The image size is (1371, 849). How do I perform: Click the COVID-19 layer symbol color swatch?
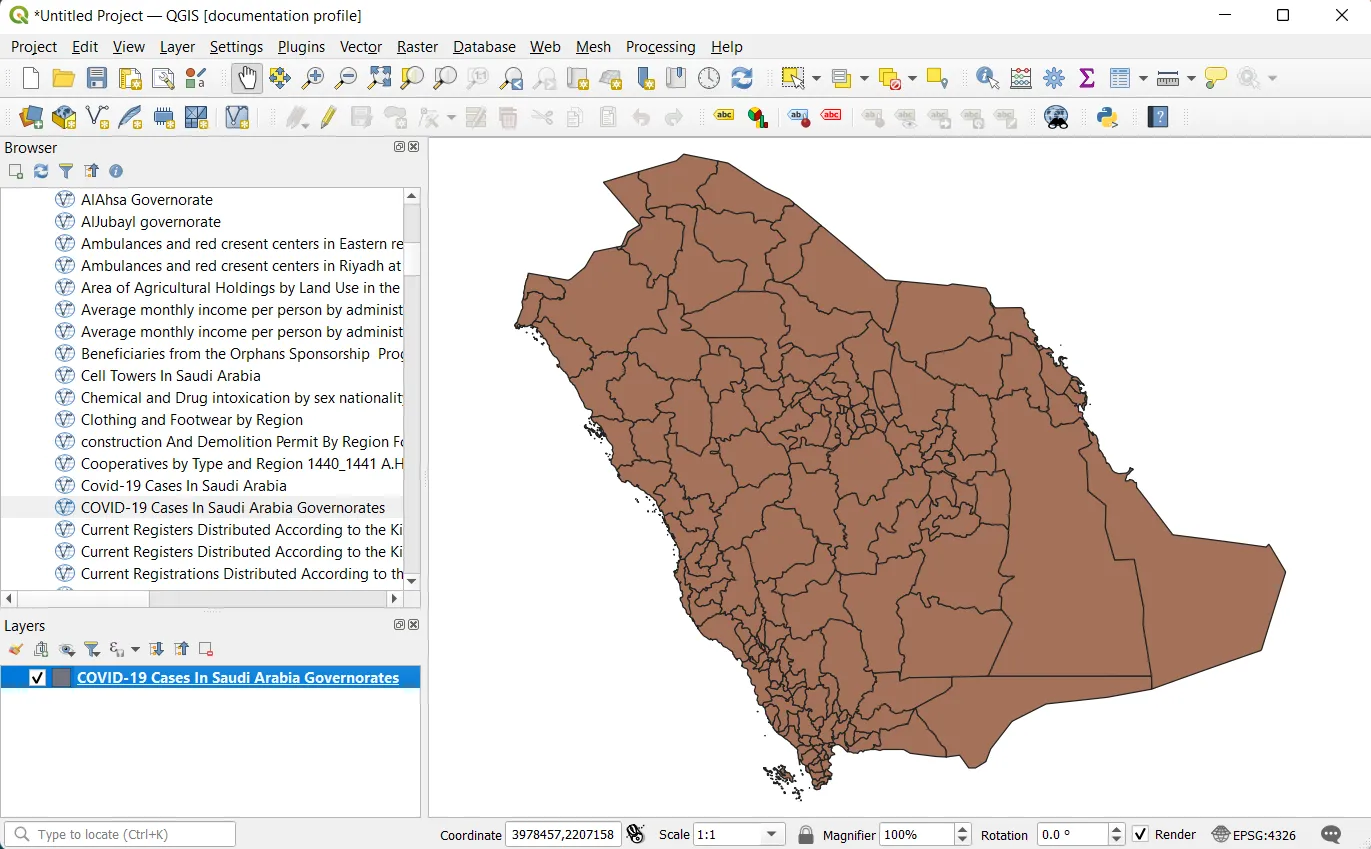[61, 678]
